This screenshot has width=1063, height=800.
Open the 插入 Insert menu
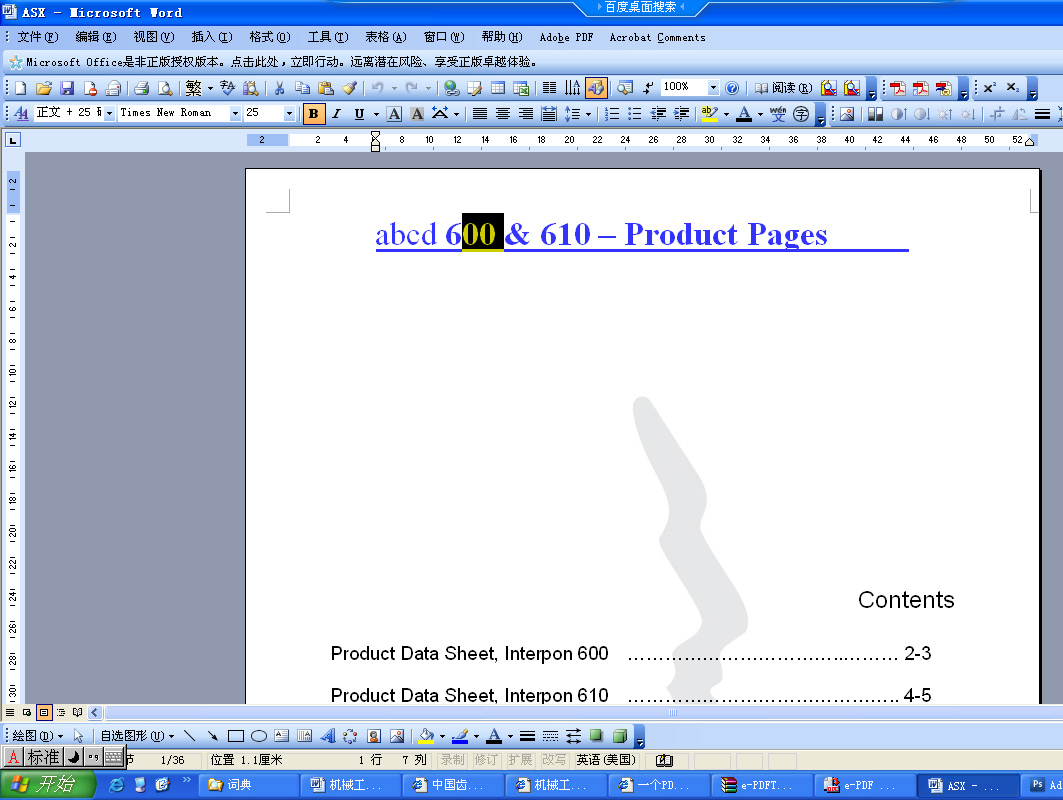pyautogui.click(x=212, y=37)
